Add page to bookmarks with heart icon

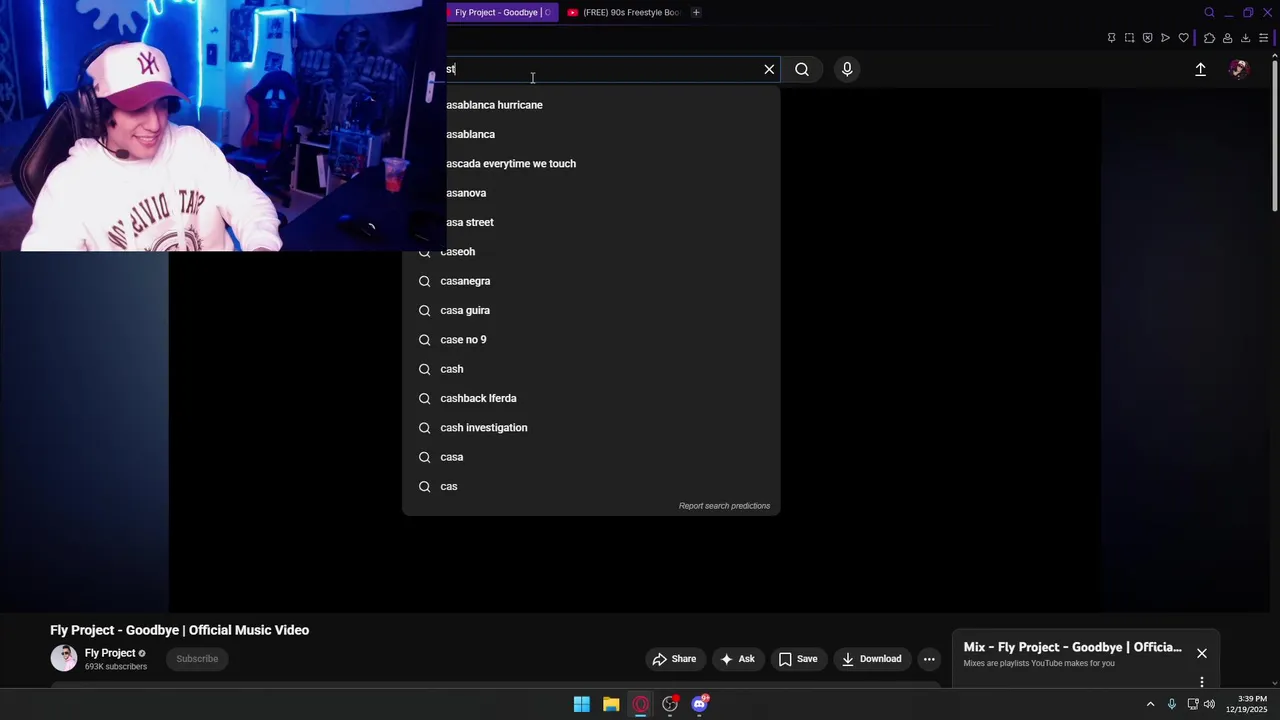click(x=1183, y=38)
